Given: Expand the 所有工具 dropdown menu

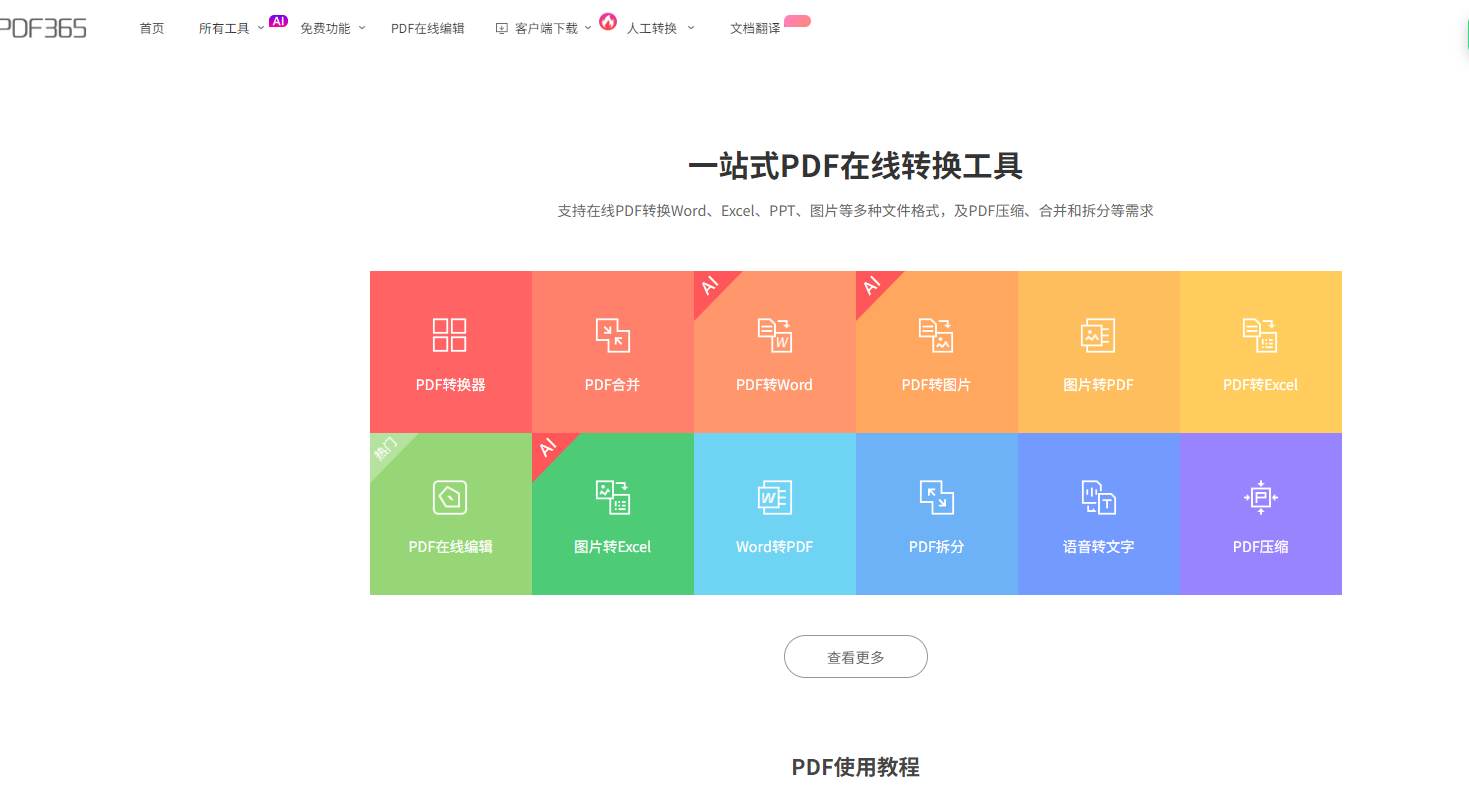Looking at the screenshot, I should pyautogui.click(x=261, y=28).
